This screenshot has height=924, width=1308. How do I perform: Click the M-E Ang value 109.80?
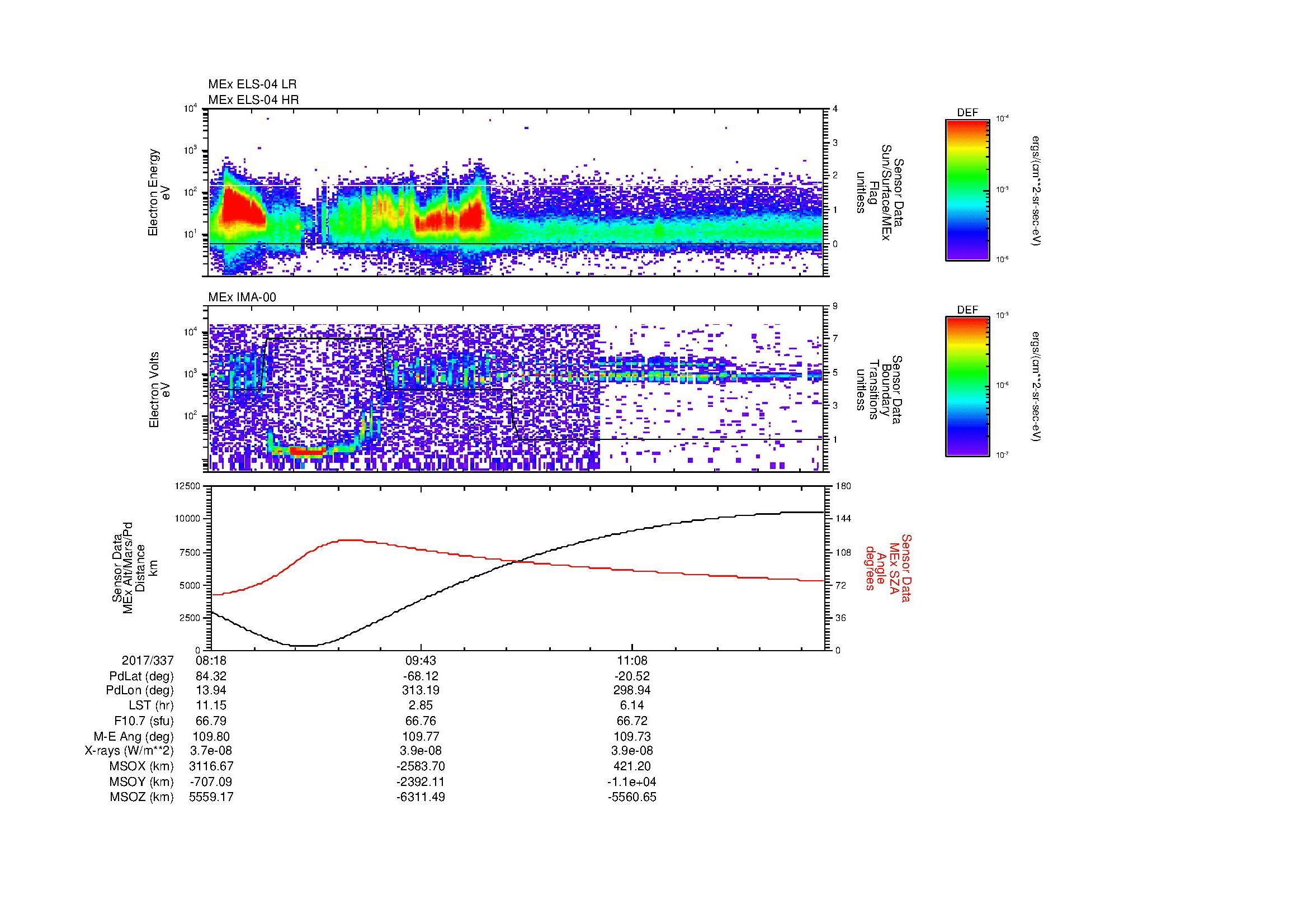pos(211,737)
